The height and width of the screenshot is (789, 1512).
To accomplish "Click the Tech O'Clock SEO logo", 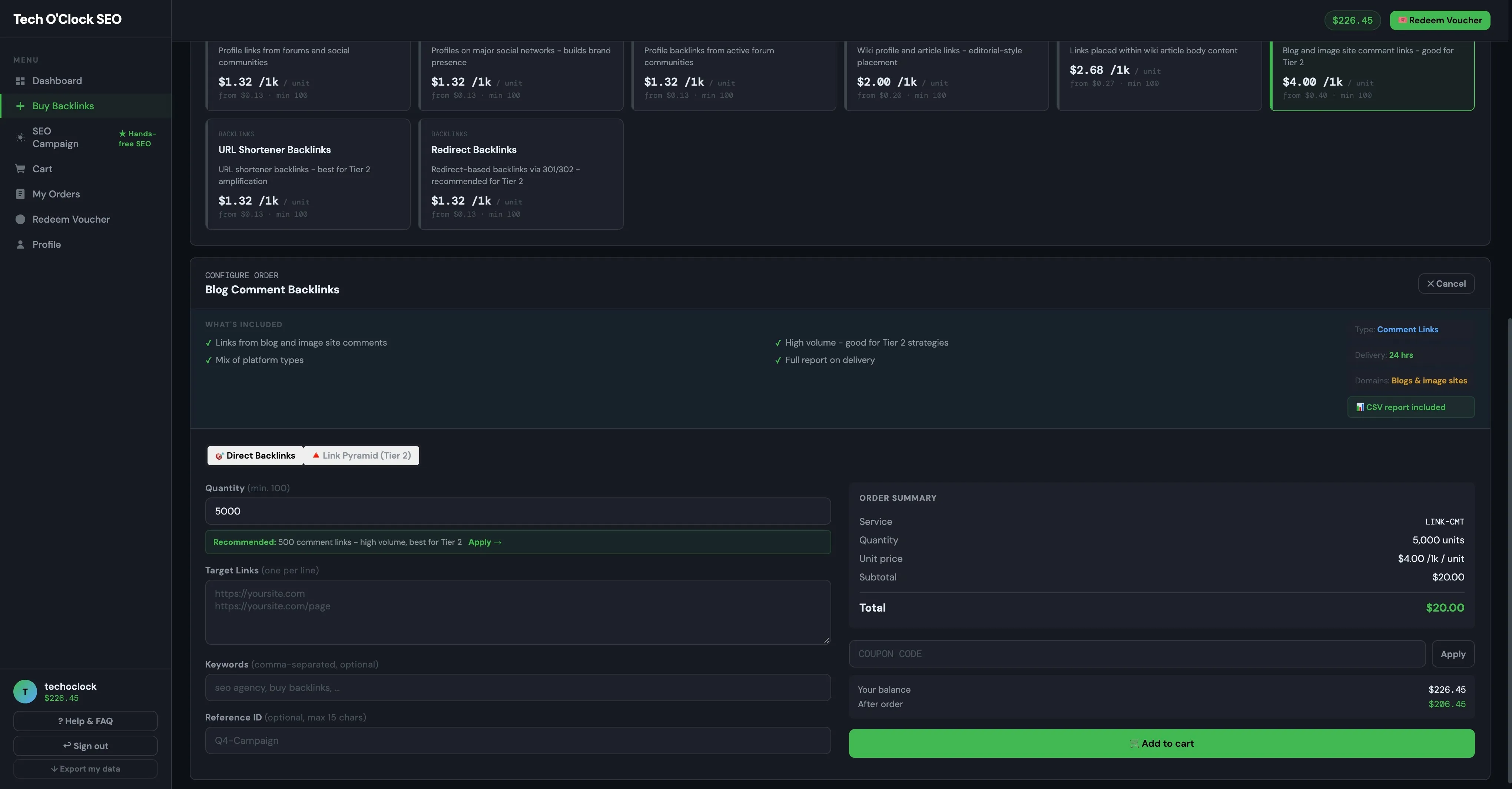I will [67, 19].
